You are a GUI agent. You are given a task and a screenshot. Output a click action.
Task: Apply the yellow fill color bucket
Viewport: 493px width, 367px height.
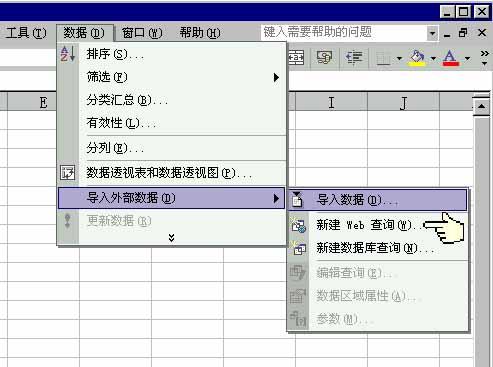(417, 58)
